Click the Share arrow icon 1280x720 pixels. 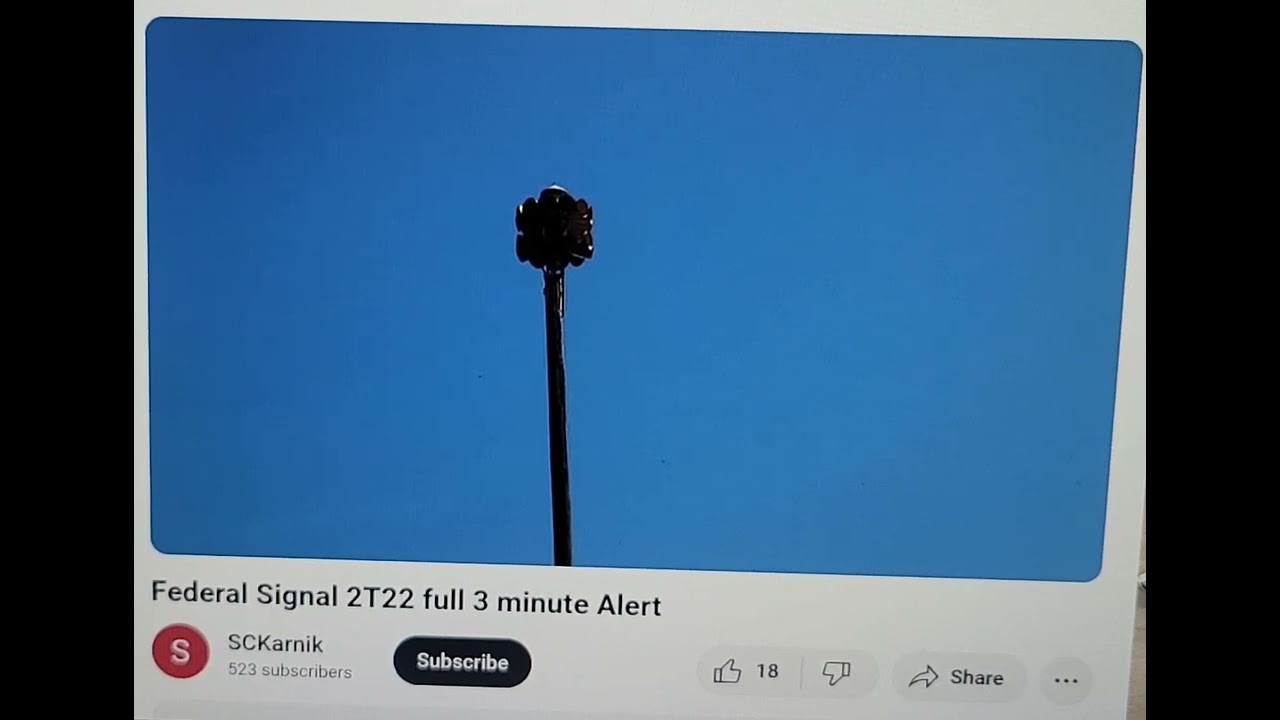pyautogui.click(x=923, y=678)
